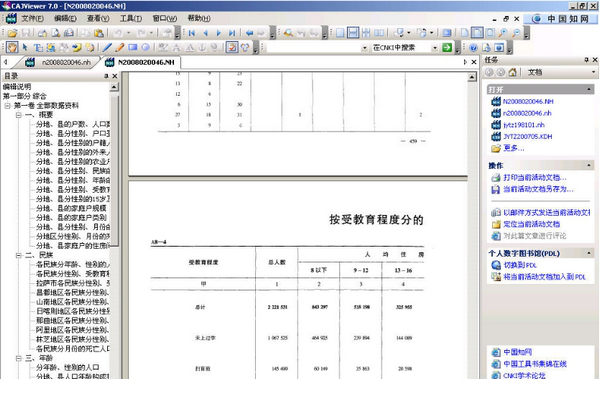Collapse the 操作 section in task pane

coord(589,165)
